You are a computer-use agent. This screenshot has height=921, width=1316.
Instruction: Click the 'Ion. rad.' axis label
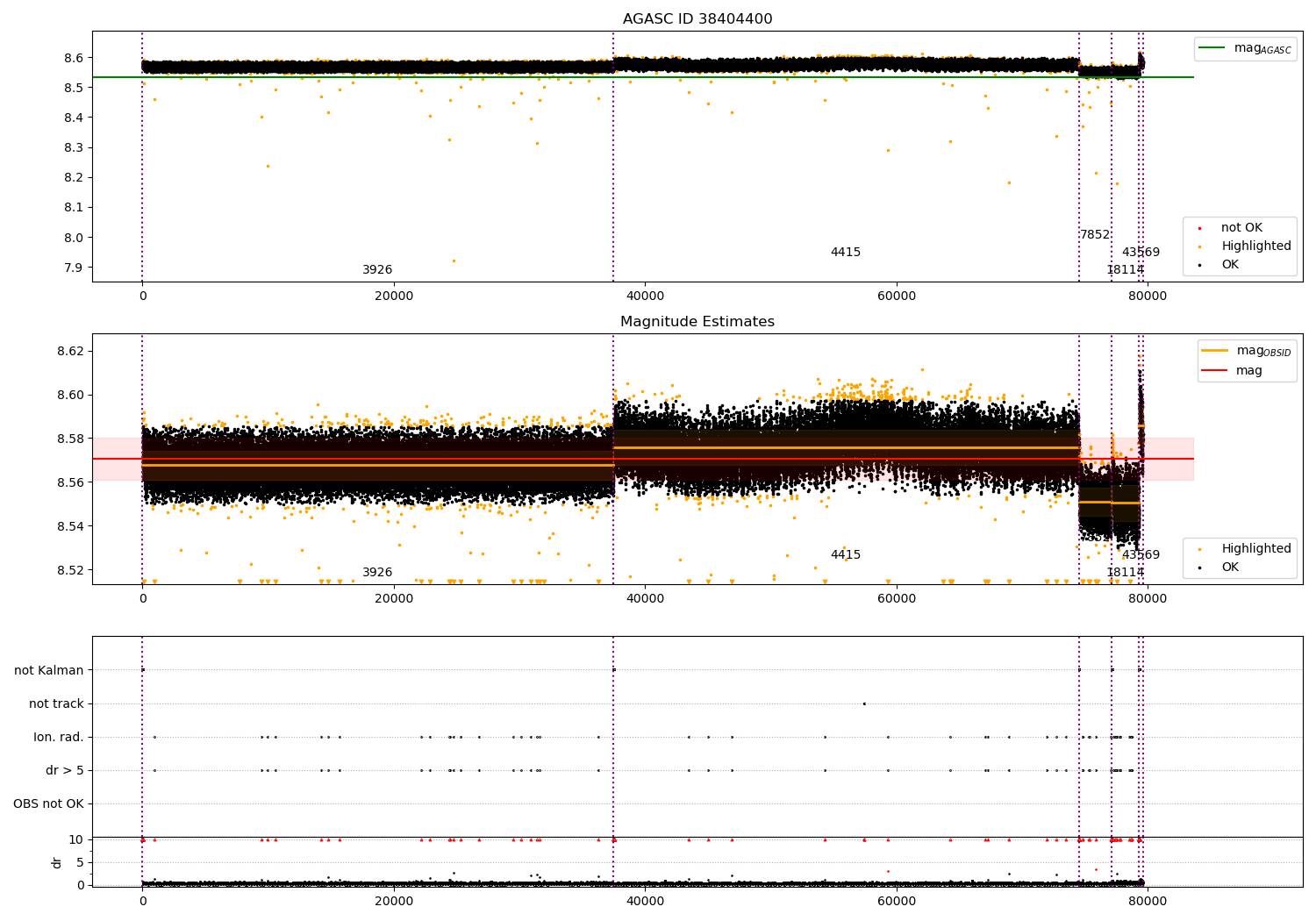click(x=59, y=738)
